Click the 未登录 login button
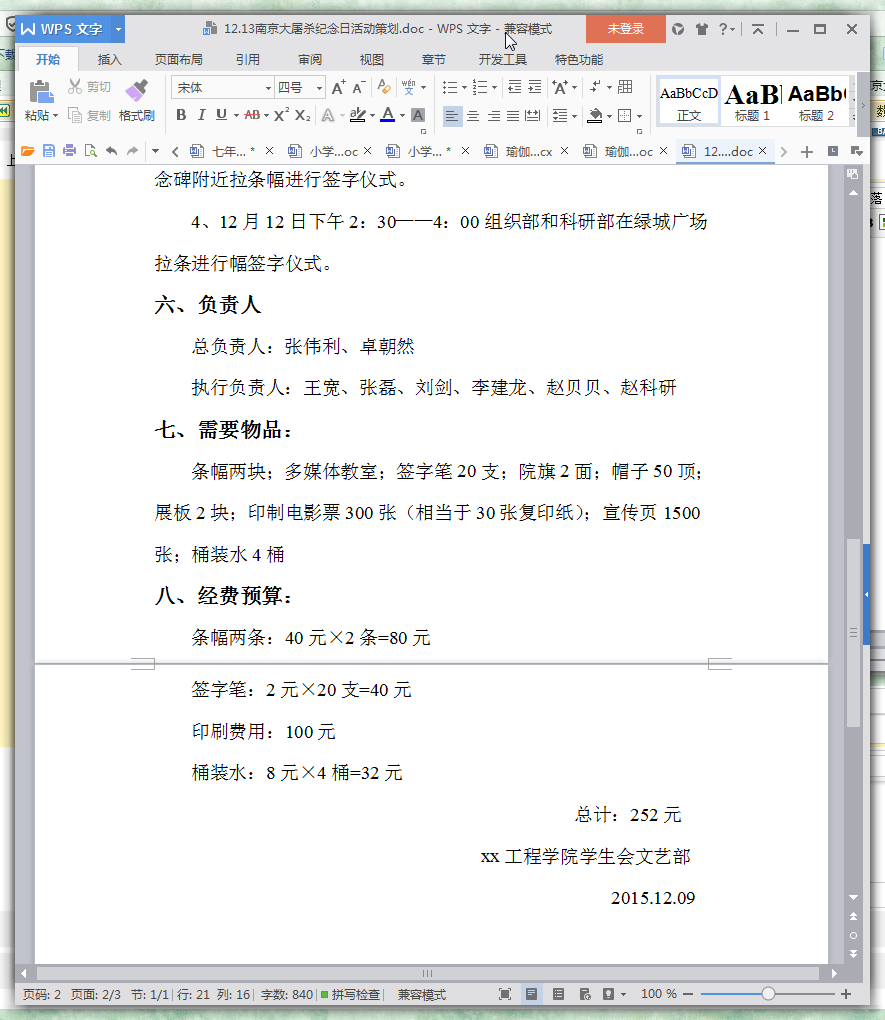Screen dimensions: 885x1020 pos(625,29)
